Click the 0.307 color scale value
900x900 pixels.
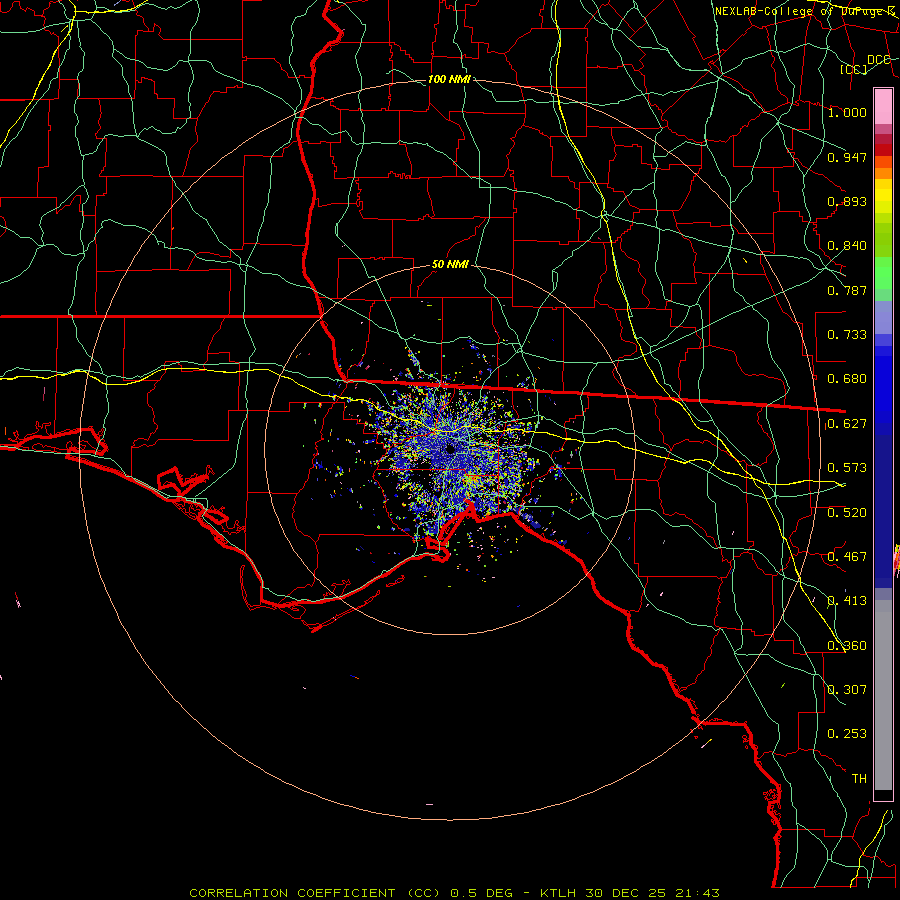(x=847, y=690)
